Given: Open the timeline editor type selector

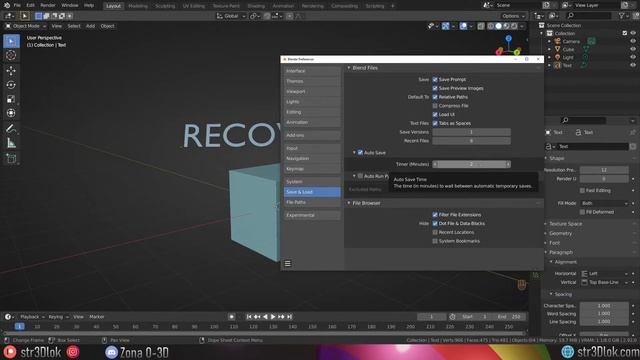Looking at the screenshot, I should coord(9,317).
